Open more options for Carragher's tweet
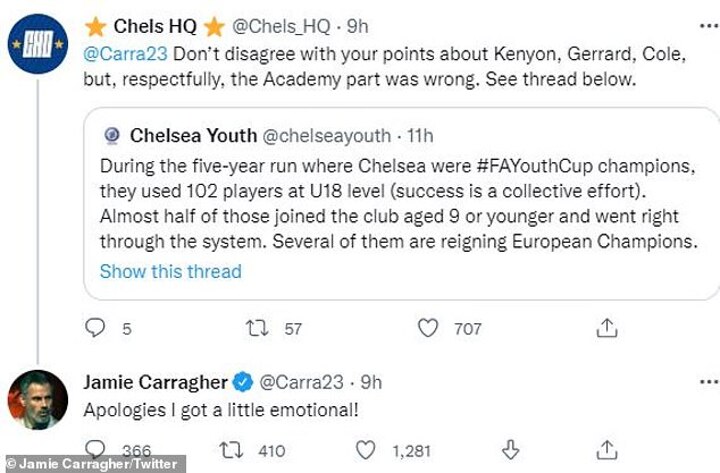Viewport: 720px width, 473px height. click(x=707, y=381)
